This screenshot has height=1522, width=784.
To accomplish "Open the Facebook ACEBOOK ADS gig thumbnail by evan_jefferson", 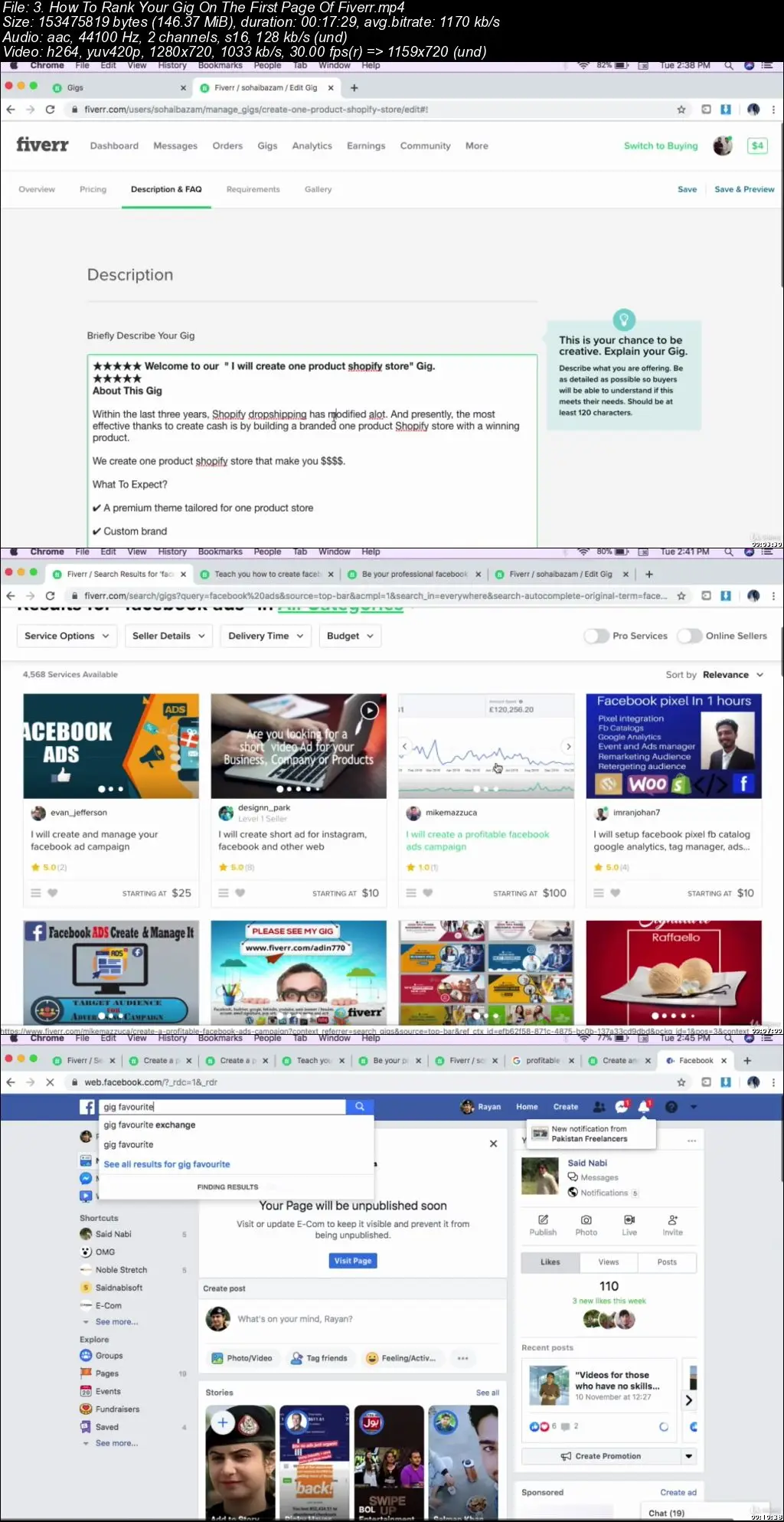I will [x=111, y=746].
